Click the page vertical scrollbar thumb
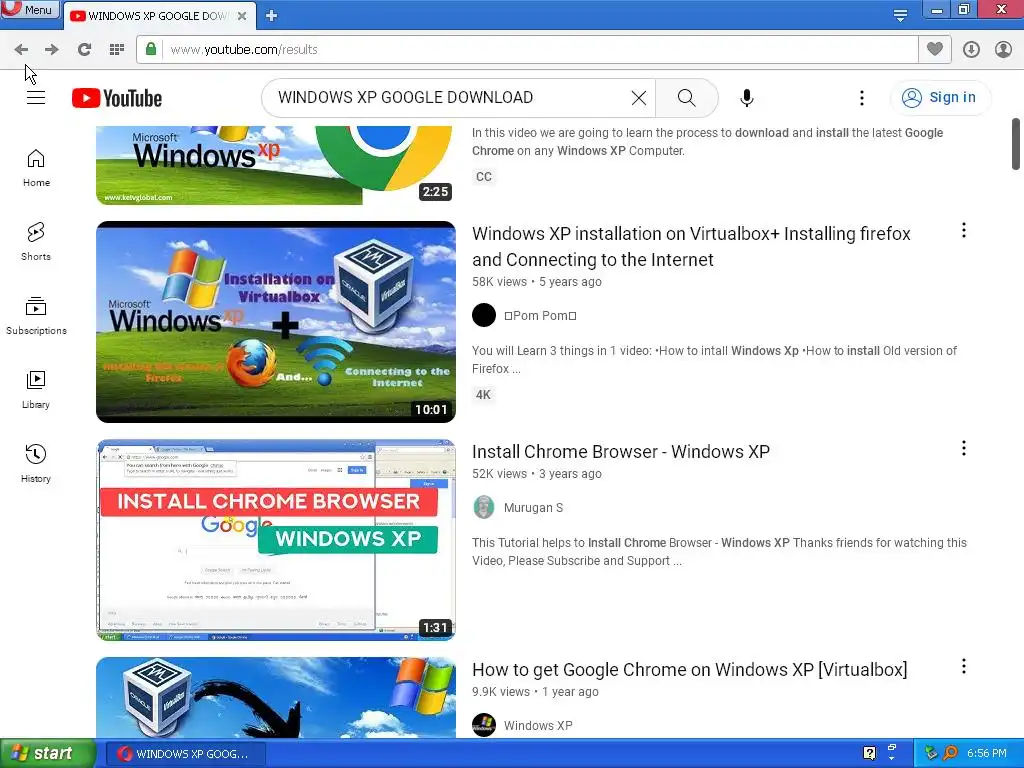The image size is (1024, 768). [x=1016, y=144]
